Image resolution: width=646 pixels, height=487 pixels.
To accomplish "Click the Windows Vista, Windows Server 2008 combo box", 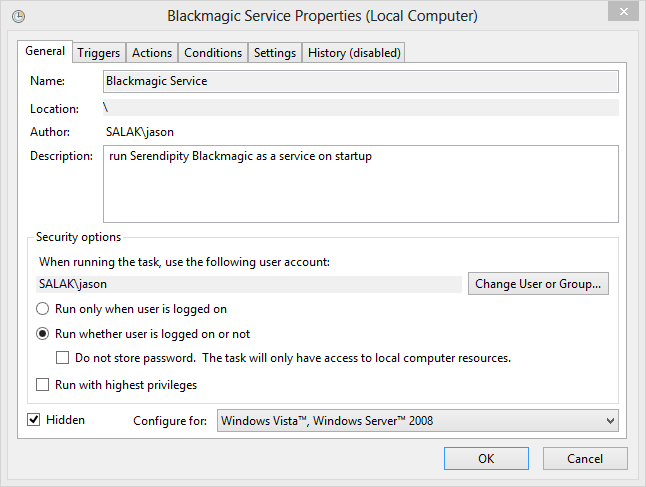I will (417, 421).
